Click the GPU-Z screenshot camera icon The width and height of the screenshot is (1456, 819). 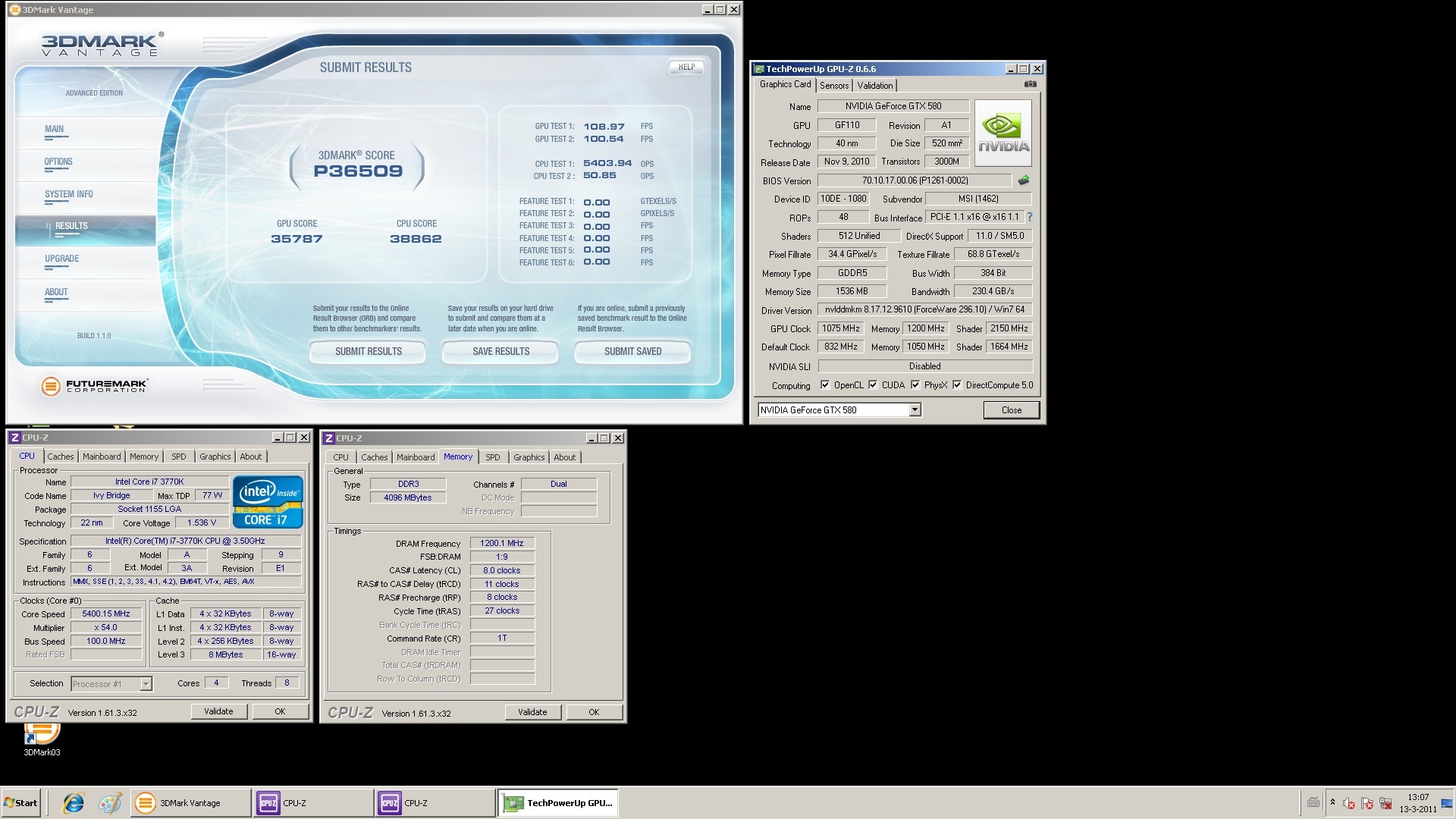(x=1030, y=84)
